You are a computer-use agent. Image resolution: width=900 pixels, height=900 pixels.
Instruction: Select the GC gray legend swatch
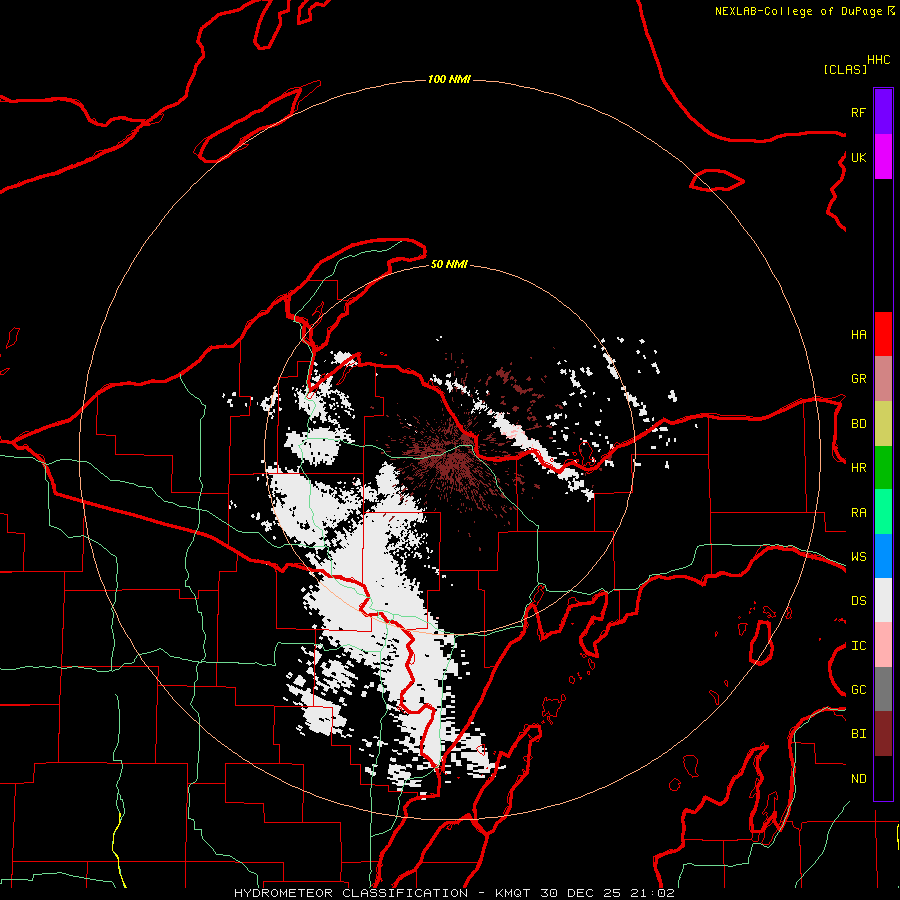tap(883, 689)
